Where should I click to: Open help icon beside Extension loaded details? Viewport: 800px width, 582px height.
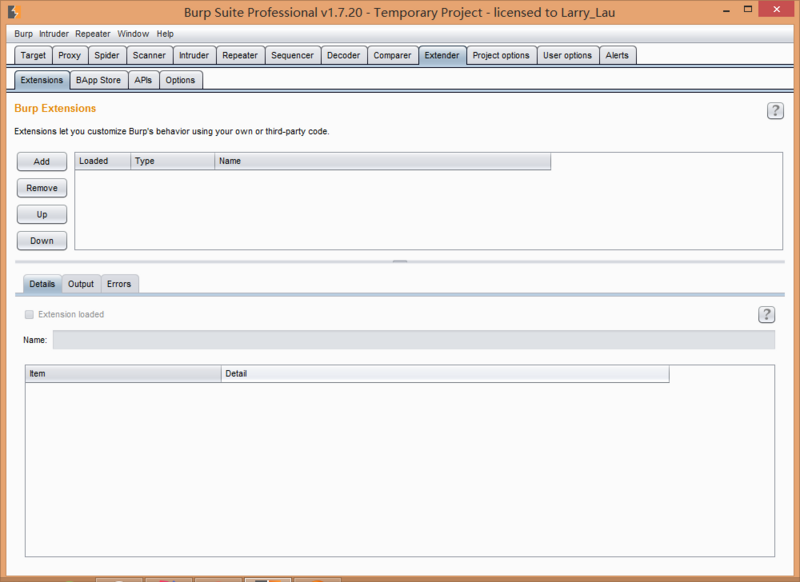(x=766, y=315)
